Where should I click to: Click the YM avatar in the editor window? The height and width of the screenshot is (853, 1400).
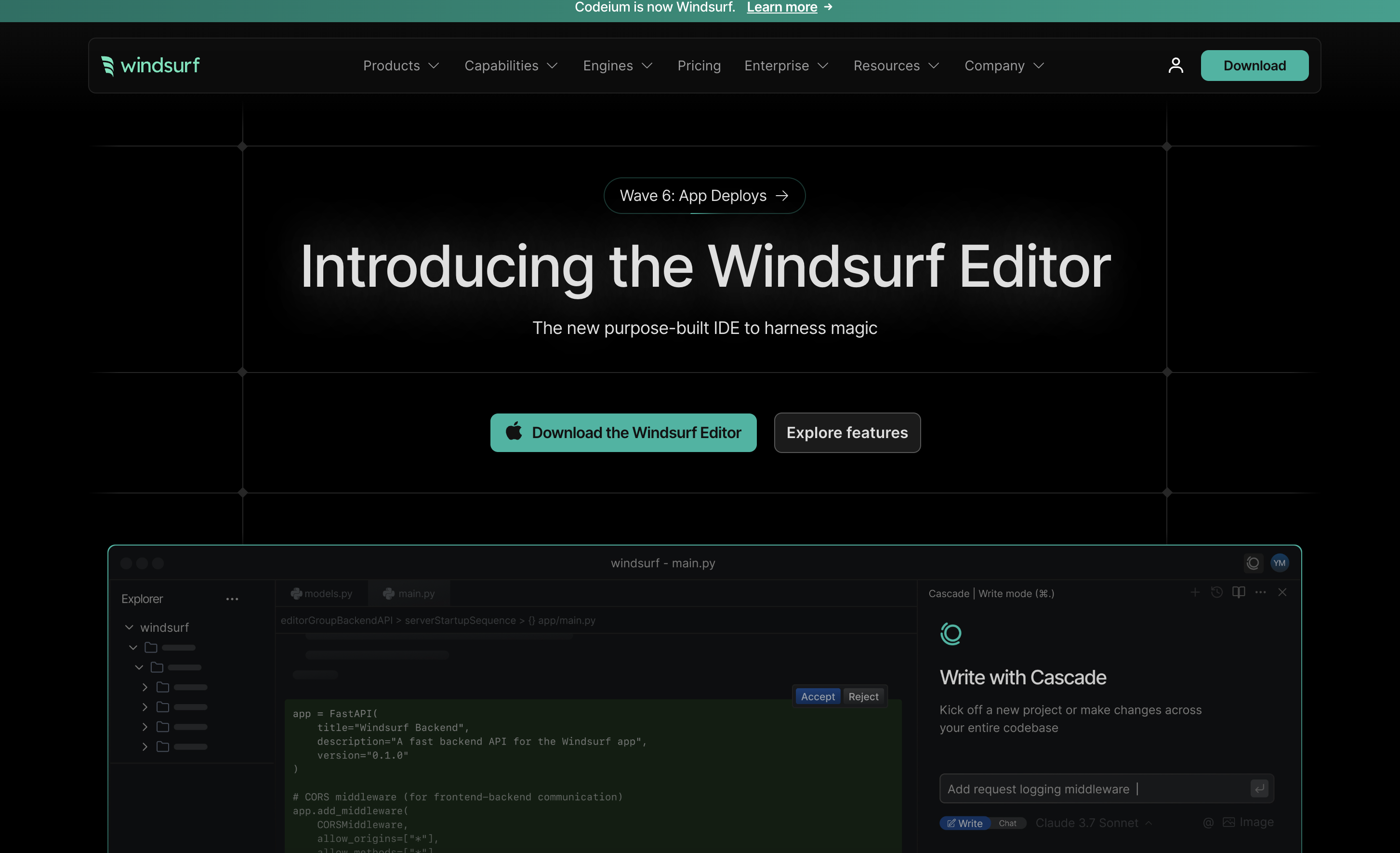click(1280, 562)
